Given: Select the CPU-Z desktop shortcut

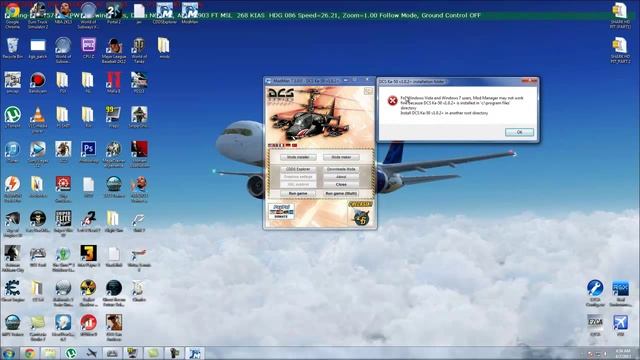Looking at the screenshot, I should (x=89, y=48).
